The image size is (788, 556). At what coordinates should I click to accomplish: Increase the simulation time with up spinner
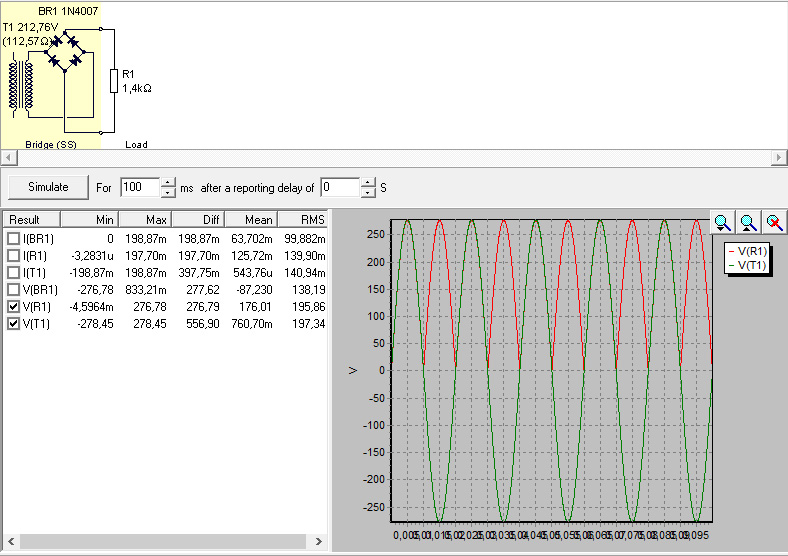point(168,182)
